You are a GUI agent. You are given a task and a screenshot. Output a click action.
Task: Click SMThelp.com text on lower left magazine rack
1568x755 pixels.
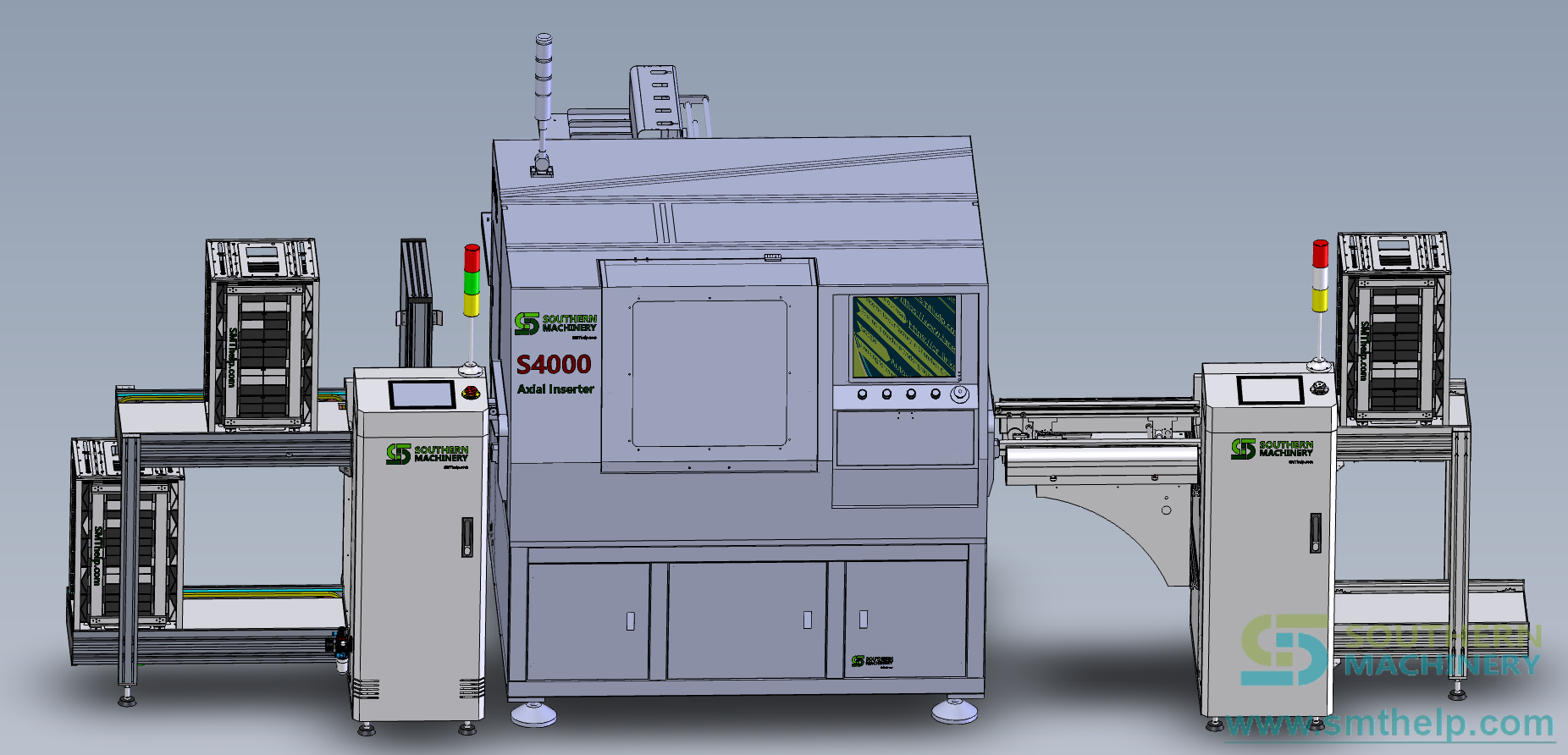98,554
